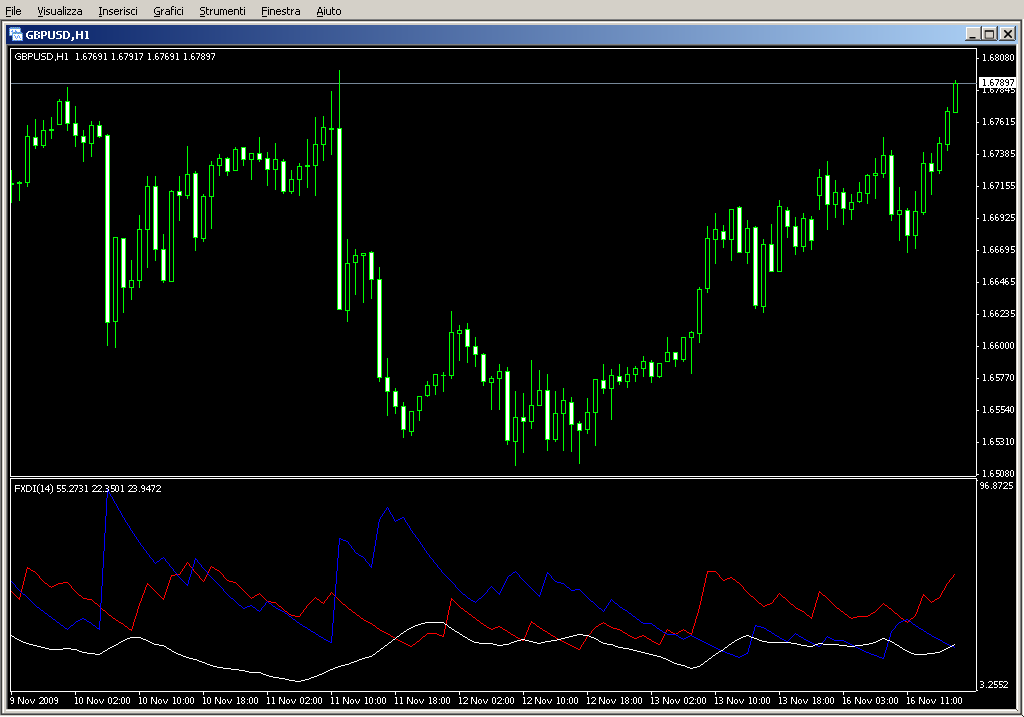The image size is (1024, 717).
Task: Open the Aiuto menu
Action: click(x=328, y=11)
